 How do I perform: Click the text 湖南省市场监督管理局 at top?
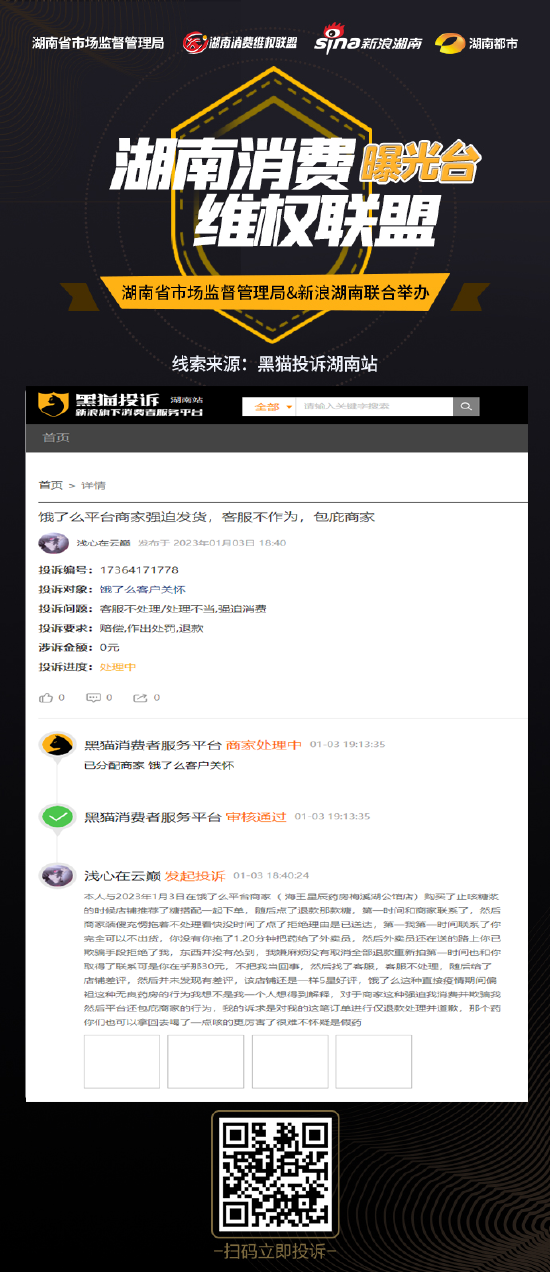[x=98, y=43]
